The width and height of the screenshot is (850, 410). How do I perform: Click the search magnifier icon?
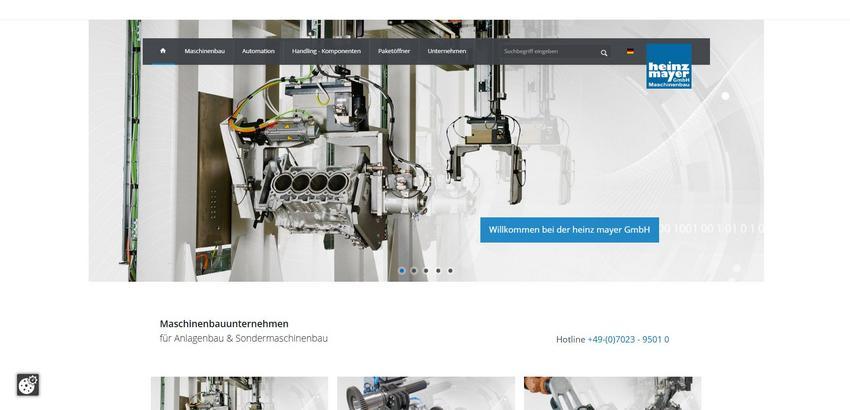[x=604, y=53]
